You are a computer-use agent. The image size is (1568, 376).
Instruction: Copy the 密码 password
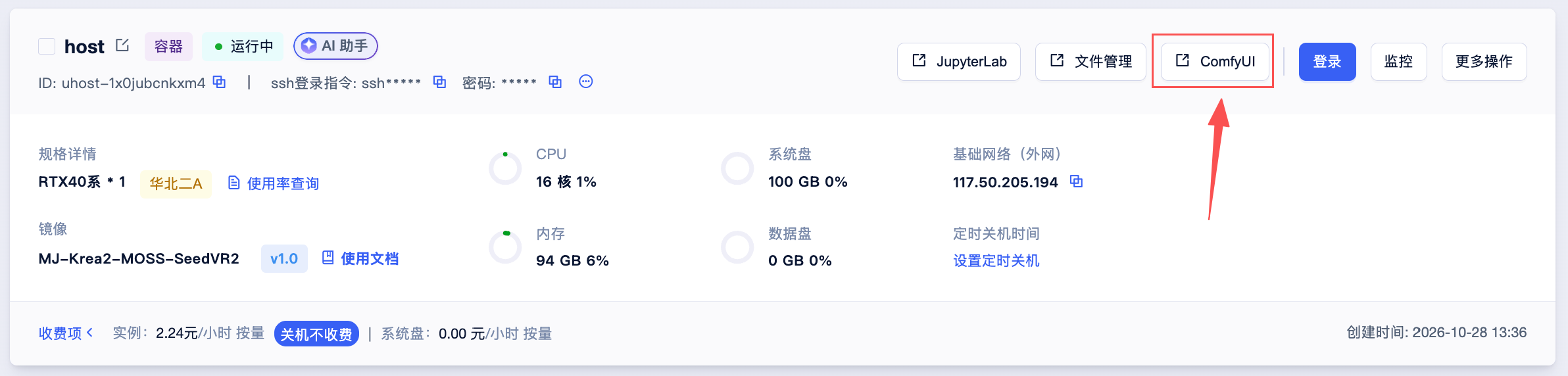(x=555, y=82)
